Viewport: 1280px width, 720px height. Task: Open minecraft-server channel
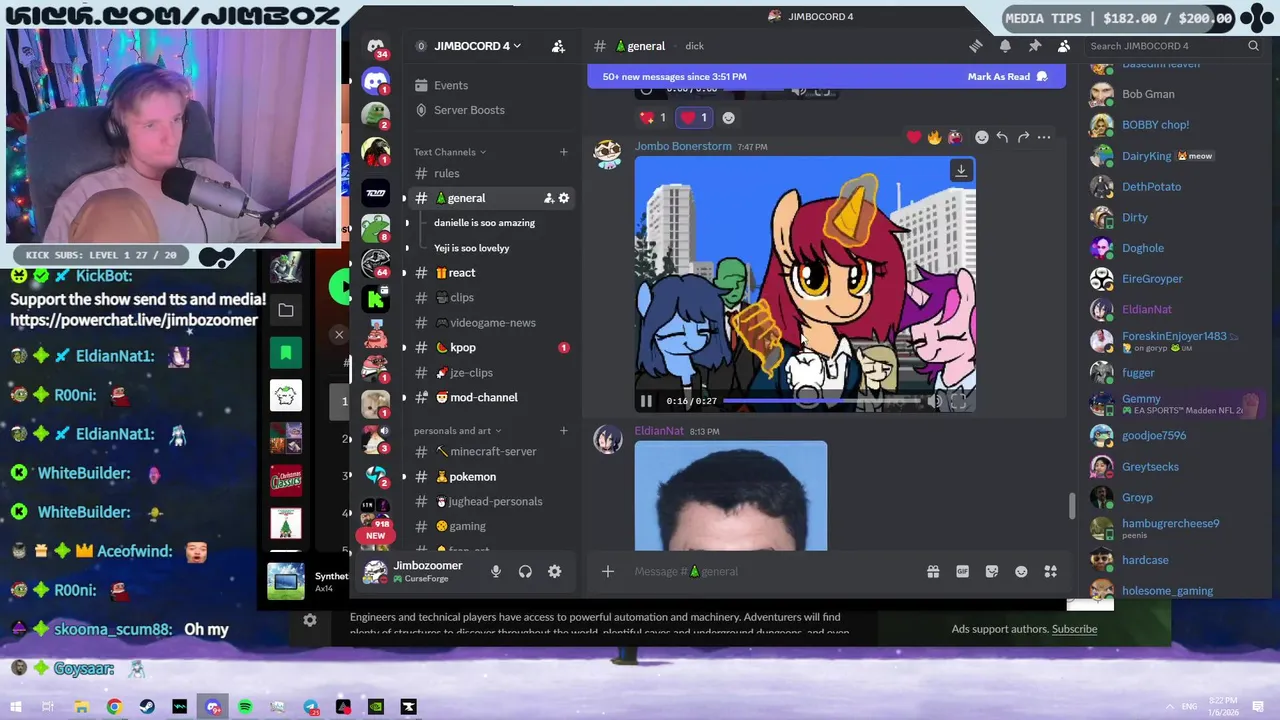click(x=491, y=452)
